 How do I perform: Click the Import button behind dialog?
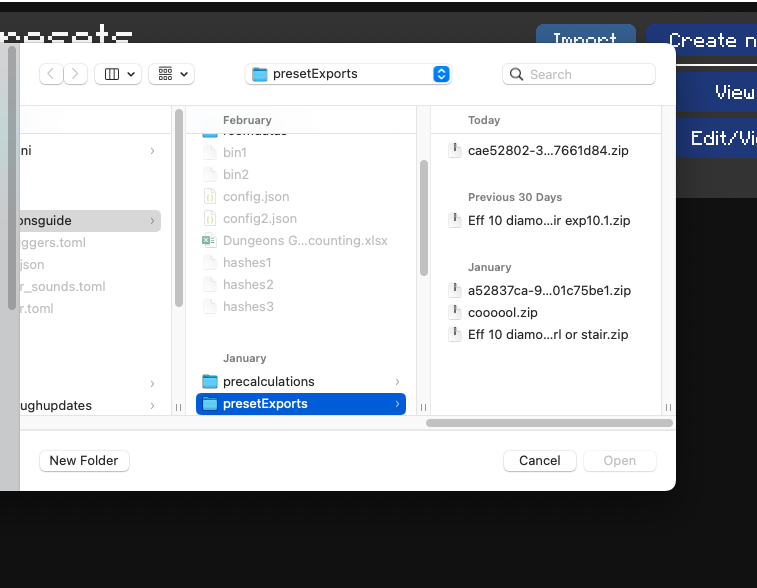[x=585, y=40]
